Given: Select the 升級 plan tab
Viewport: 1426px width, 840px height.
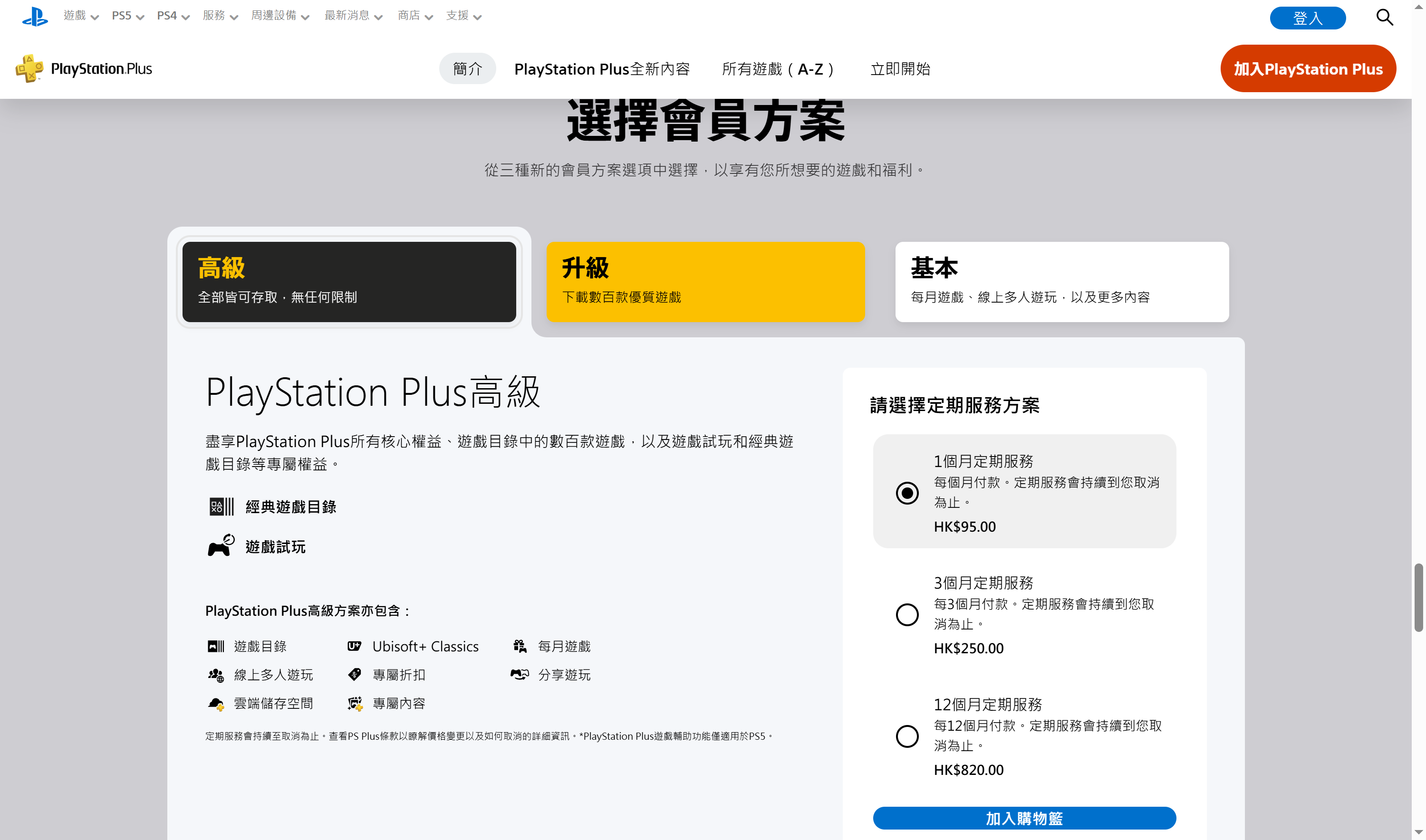Looking at the screenshot, I should [705, 281].
